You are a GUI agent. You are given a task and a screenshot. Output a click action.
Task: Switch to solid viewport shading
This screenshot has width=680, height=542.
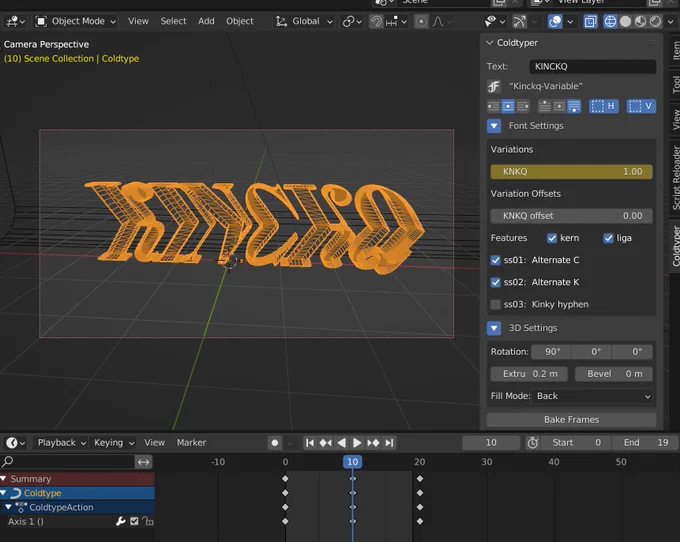pyautogui.click(x=625, y=21)
